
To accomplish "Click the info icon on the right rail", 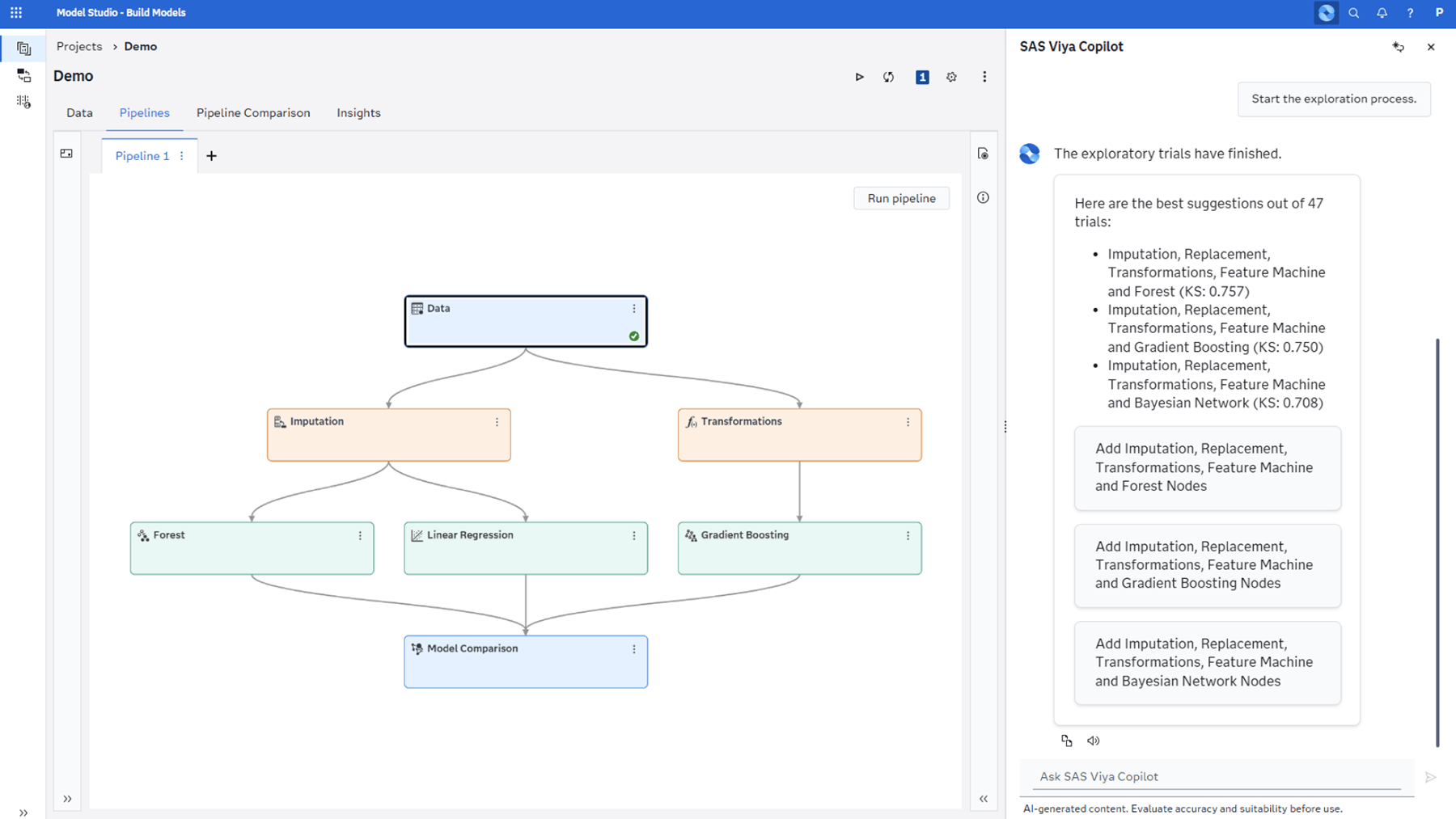I will 983,197.
